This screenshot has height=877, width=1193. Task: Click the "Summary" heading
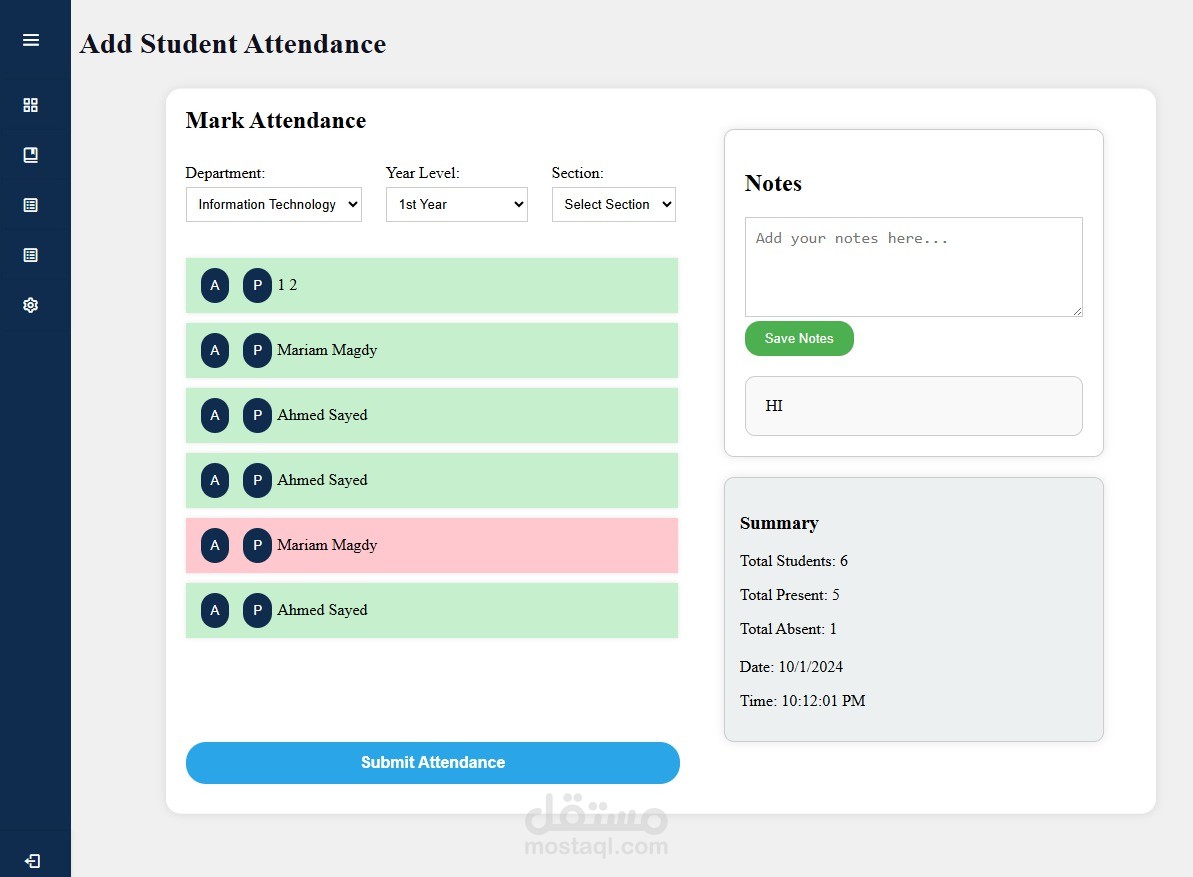[x=779, y=523]
